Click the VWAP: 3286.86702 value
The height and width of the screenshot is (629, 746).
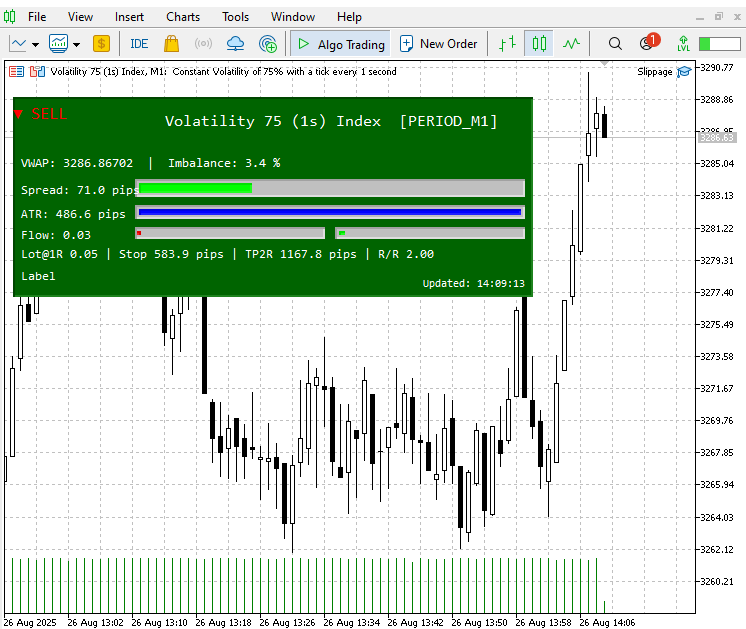click(77, 163)
